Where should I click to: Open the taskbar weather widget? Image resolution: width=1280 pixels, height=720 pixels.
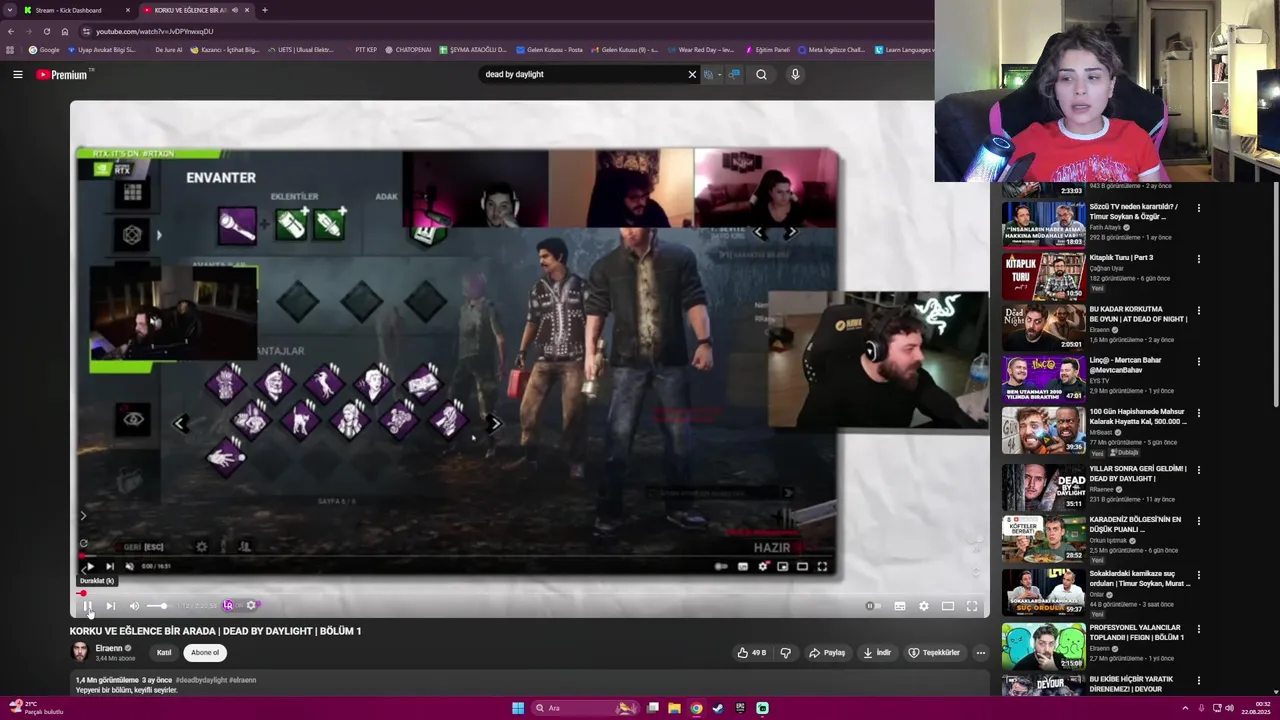coord(35,708)
